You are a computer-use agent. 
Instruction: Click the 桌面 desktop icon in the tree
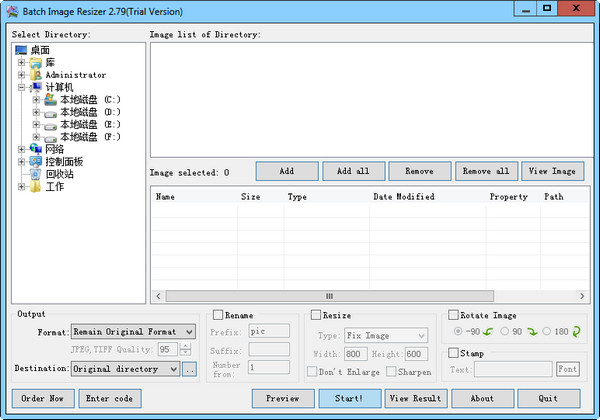coord(22,50)
